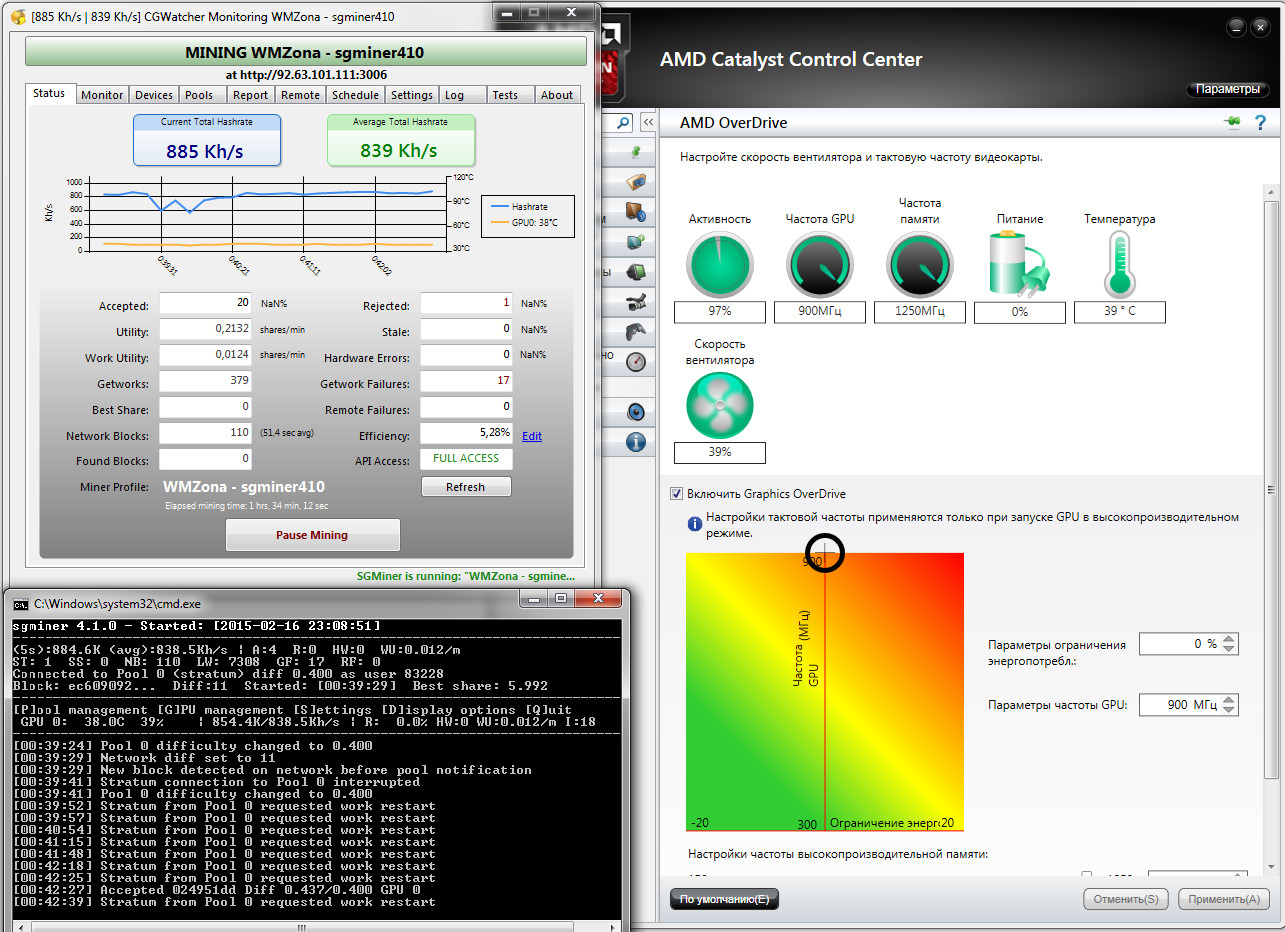
Task: Increase GPU clock МГц value with up arrow
Action: coord(1230,699)
